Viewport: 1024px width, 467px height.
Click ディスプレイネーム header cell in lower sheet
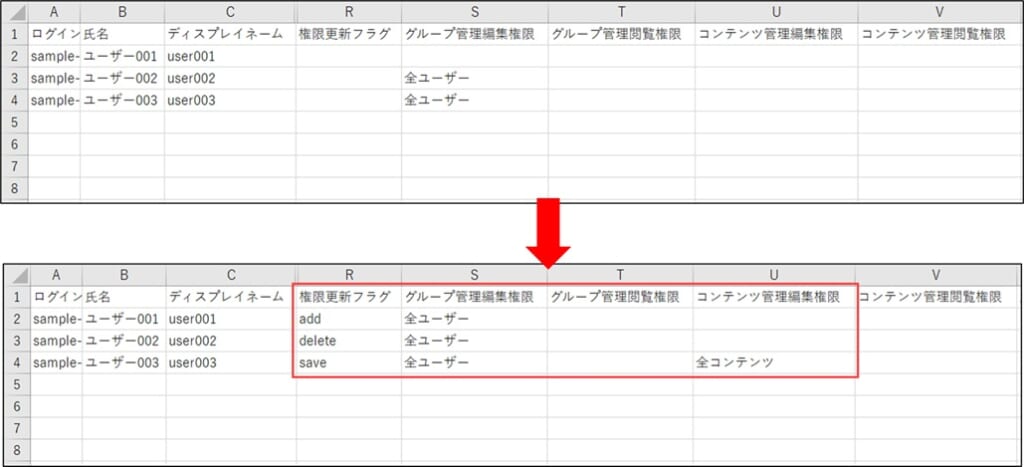[x=231, y=297]
